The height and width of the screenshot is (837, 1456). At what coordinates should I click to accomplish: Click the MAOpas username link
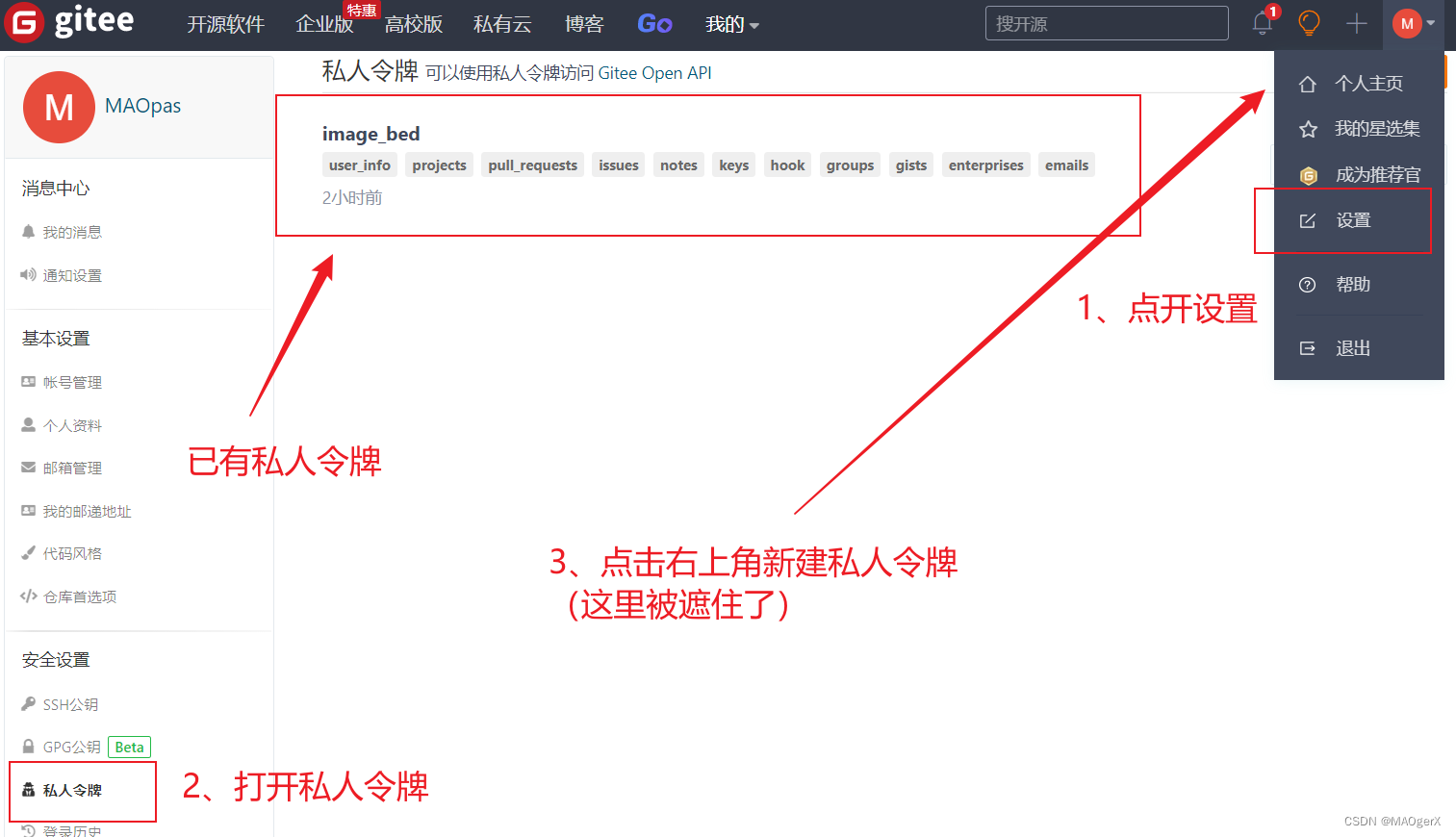[142, 106]
